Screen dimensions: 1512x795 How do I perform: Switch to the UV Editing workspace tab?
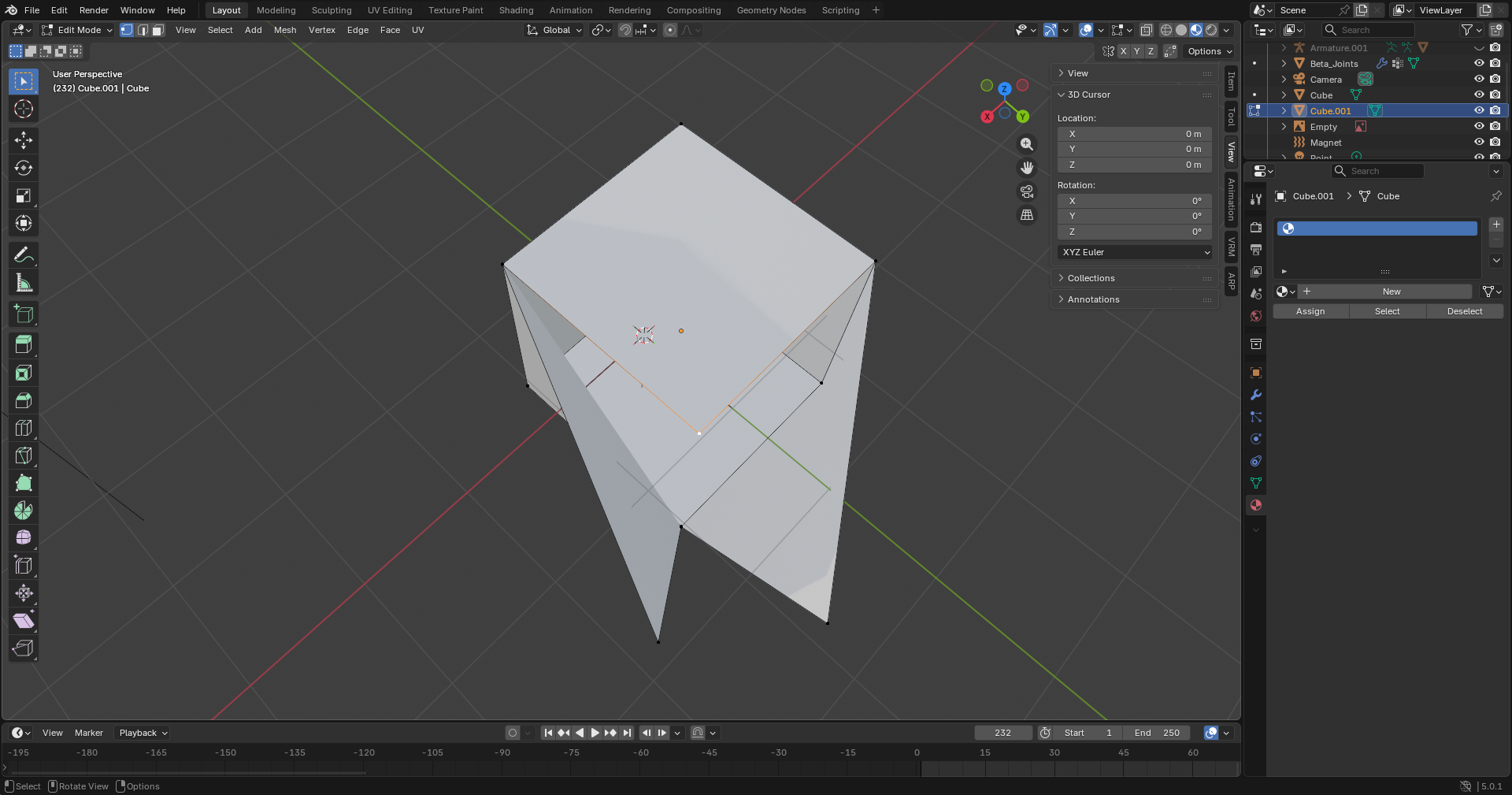pyautogui.click(x=390, y=10)
